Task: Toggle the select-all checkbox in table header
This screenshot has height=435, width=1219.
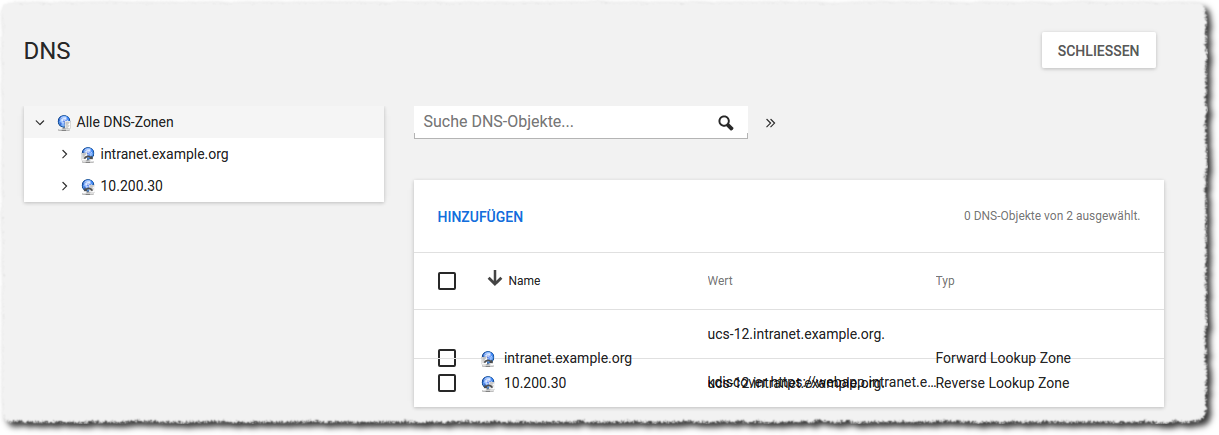Action: 447,281
